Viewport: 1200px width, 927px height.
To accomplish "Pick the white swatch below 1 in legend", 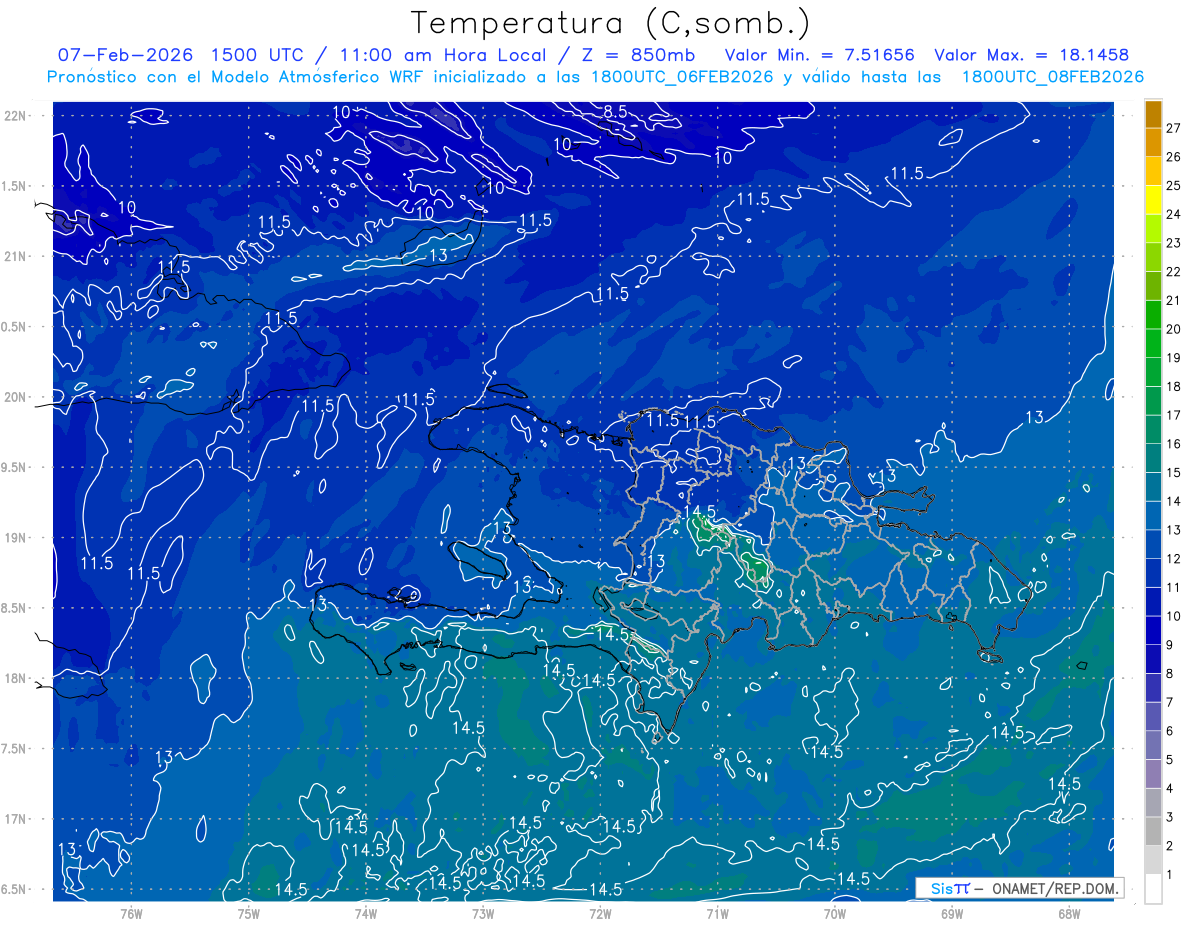I will pos(1153,889).
